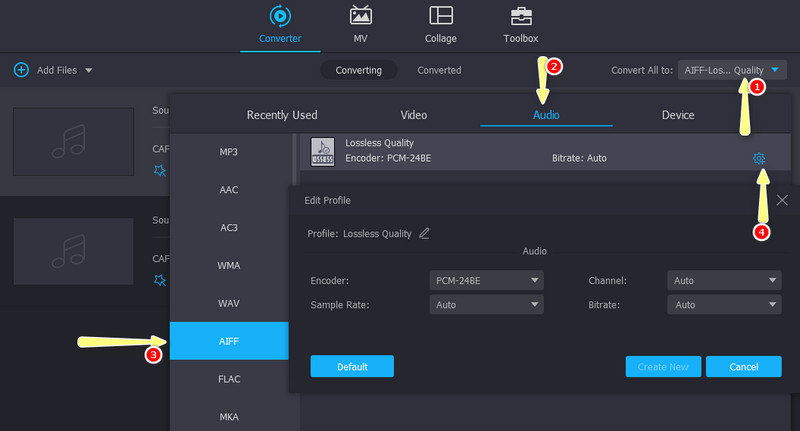800x431 pixels.
Task: Switch to the Converted tab
Action: pyautogui.click(x=439, y=70)
